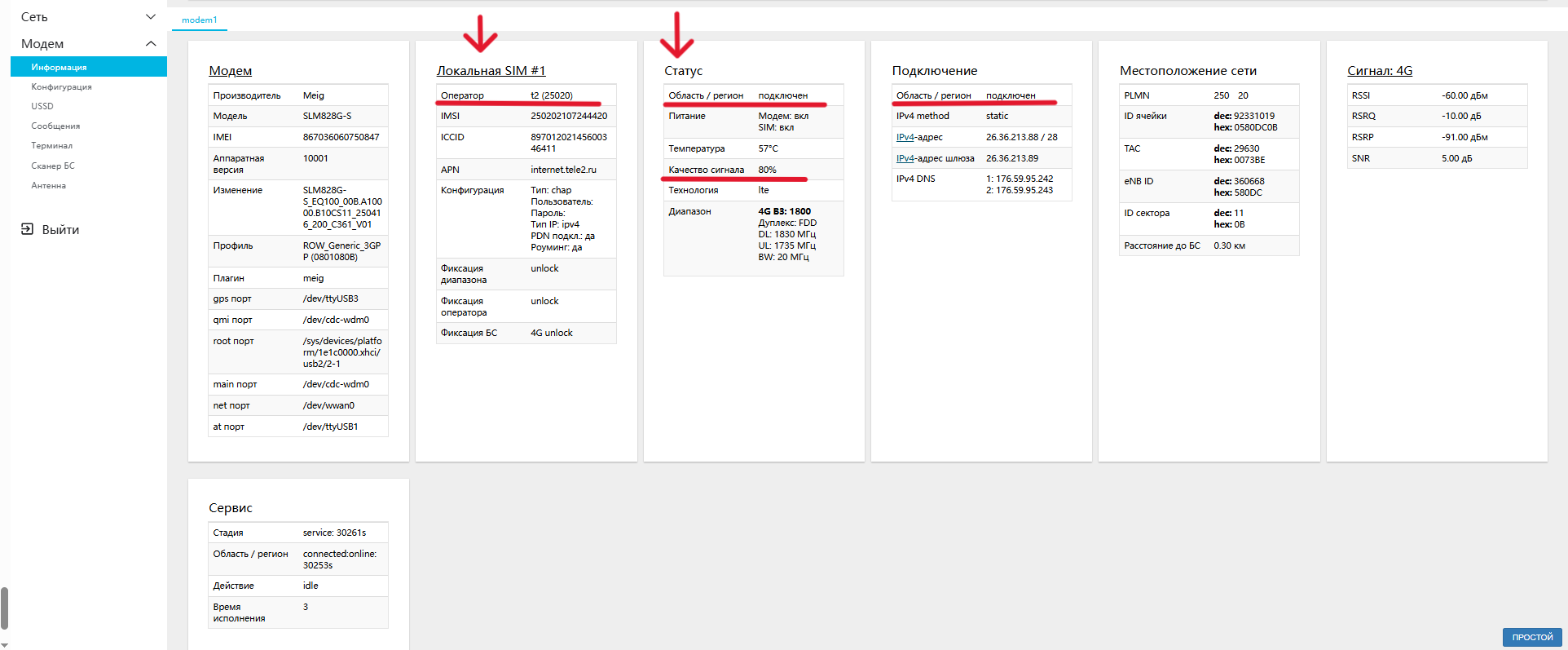Click the Фиксация БС value 4G unlock
1568x650 pixels.
click(x=552, y=333)
